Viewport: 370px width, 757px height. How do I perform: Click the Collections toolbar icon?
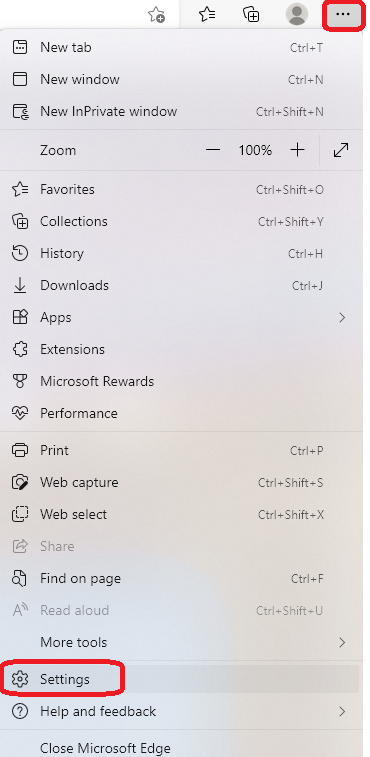click(x=251, y=14)
